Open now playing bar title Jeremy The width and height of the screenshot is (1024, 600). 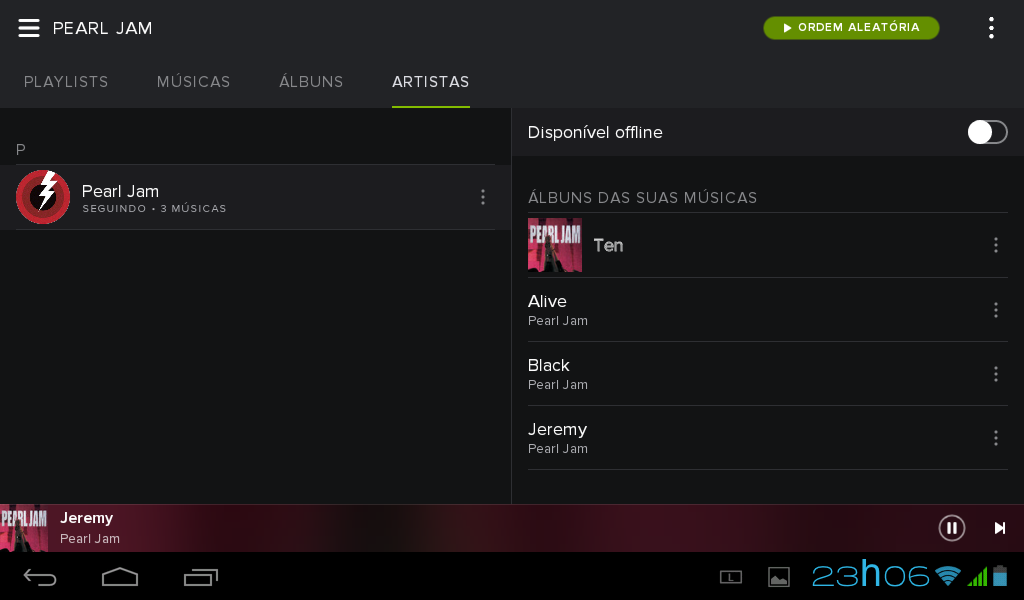86,518
